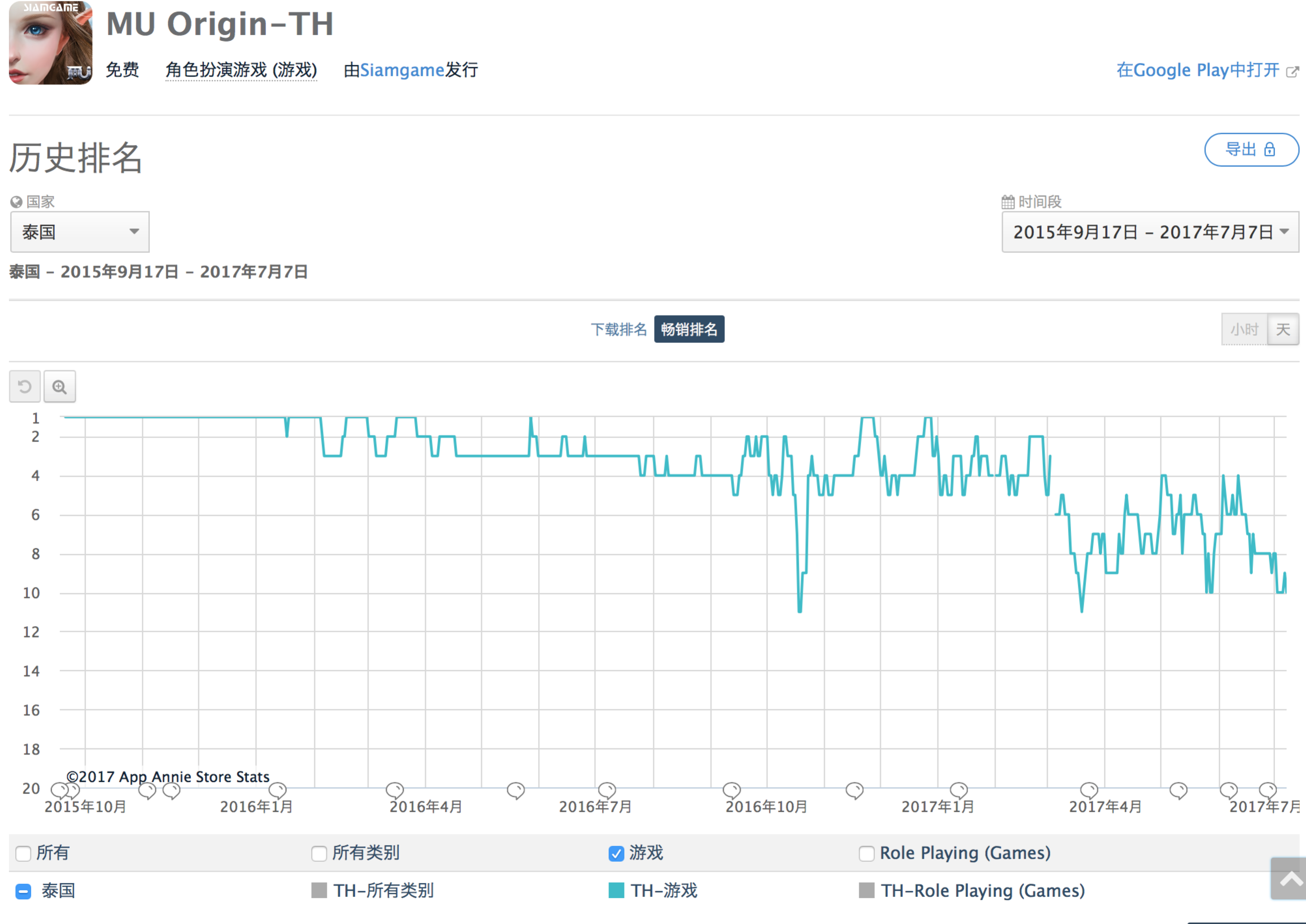Click the TH-所有类别 legend label

(x=384, y=890)
